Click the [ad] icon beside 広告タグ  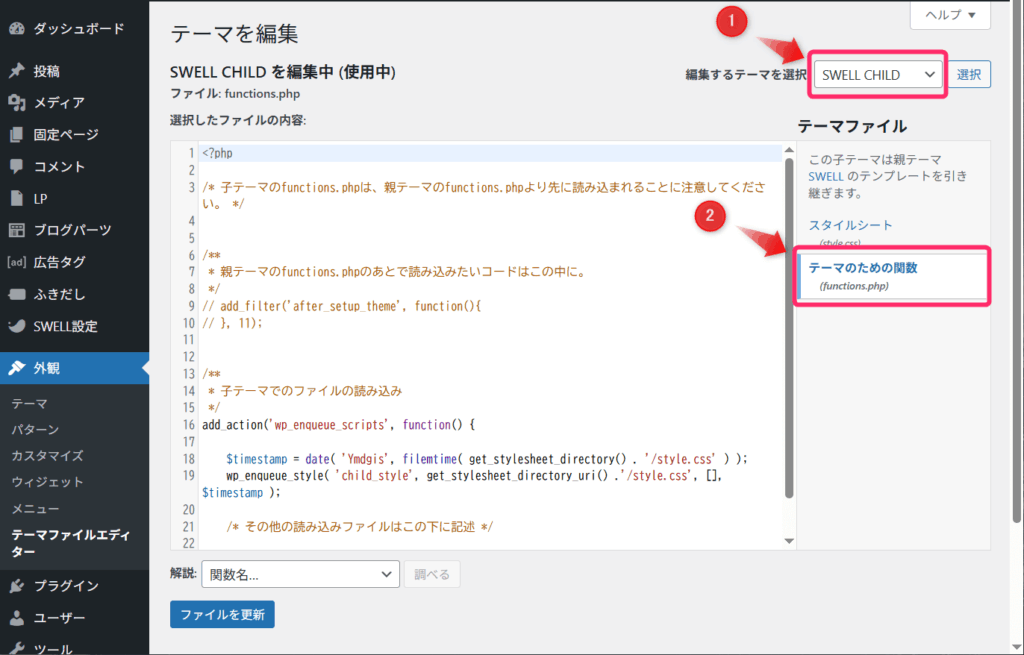16,262
